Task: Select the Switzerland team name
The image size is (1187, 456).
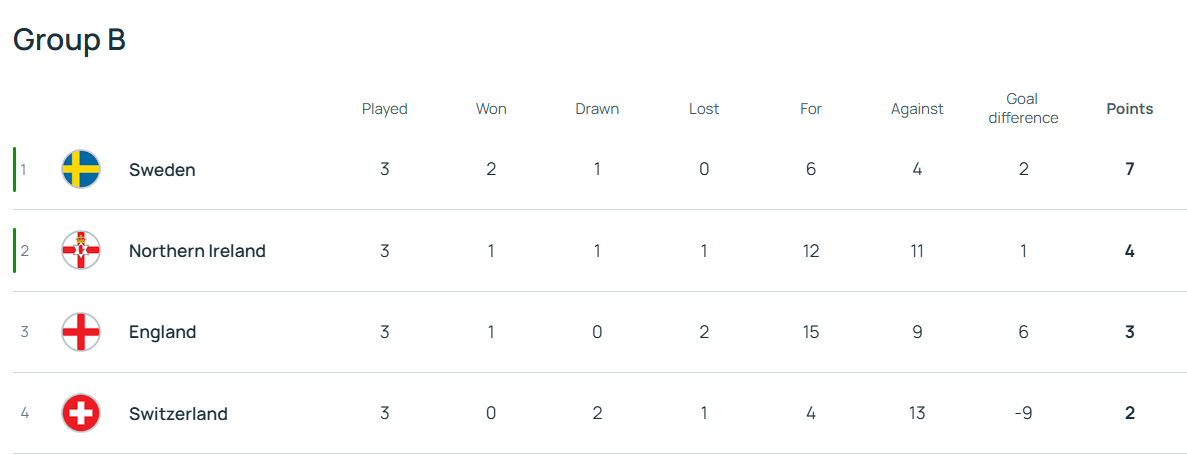Action: click(178, 413)
